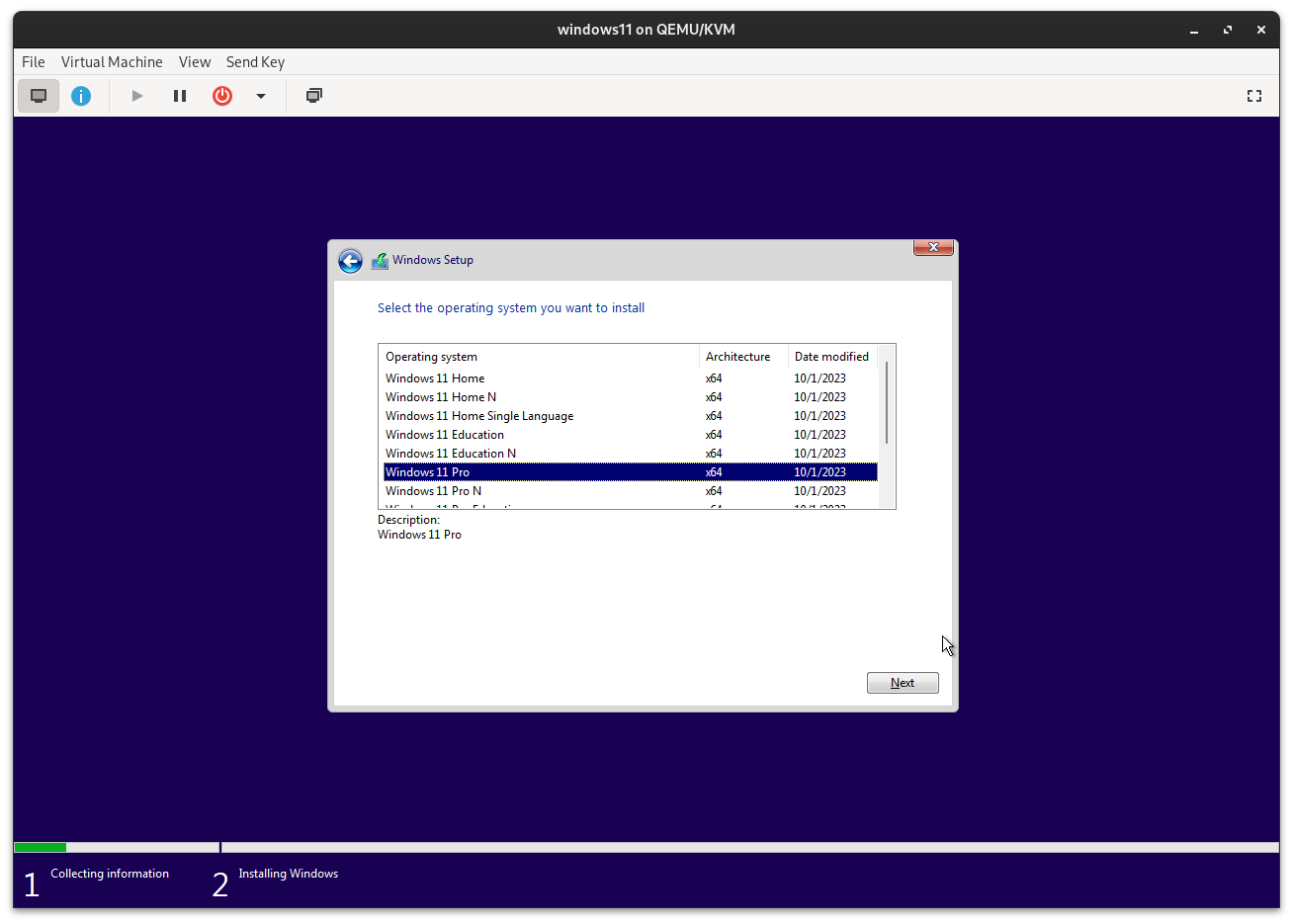Viewport: 1293px width, 924px height.
Task: Close the windows11 QEMU/KVM window
Action: [1261, 30]
